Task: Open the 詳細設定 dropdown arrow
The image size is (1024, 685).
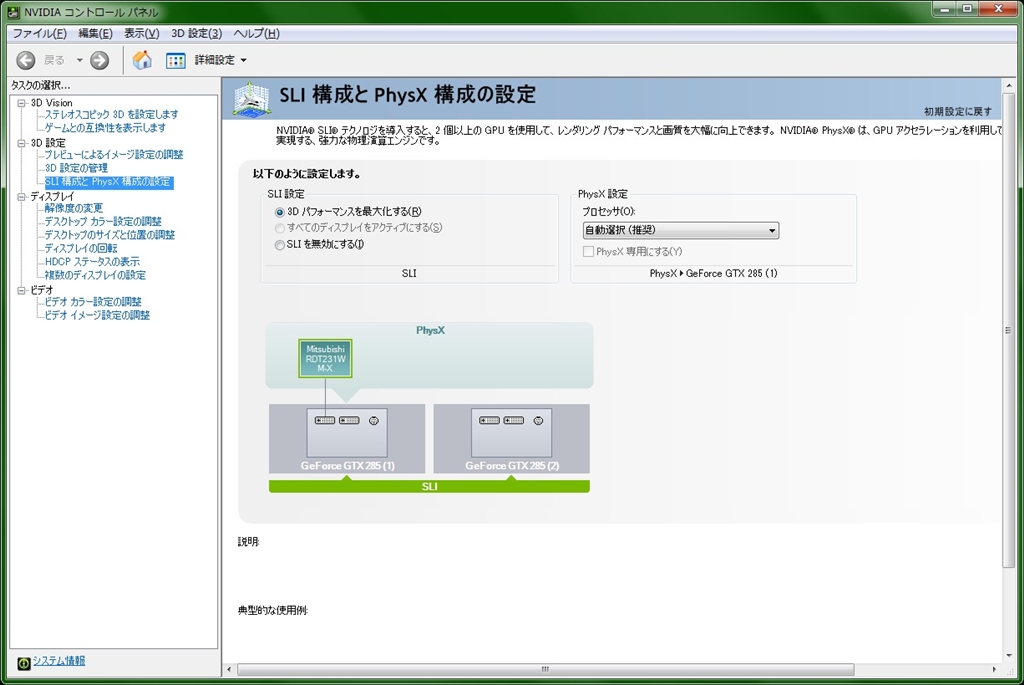Action: 244,60
